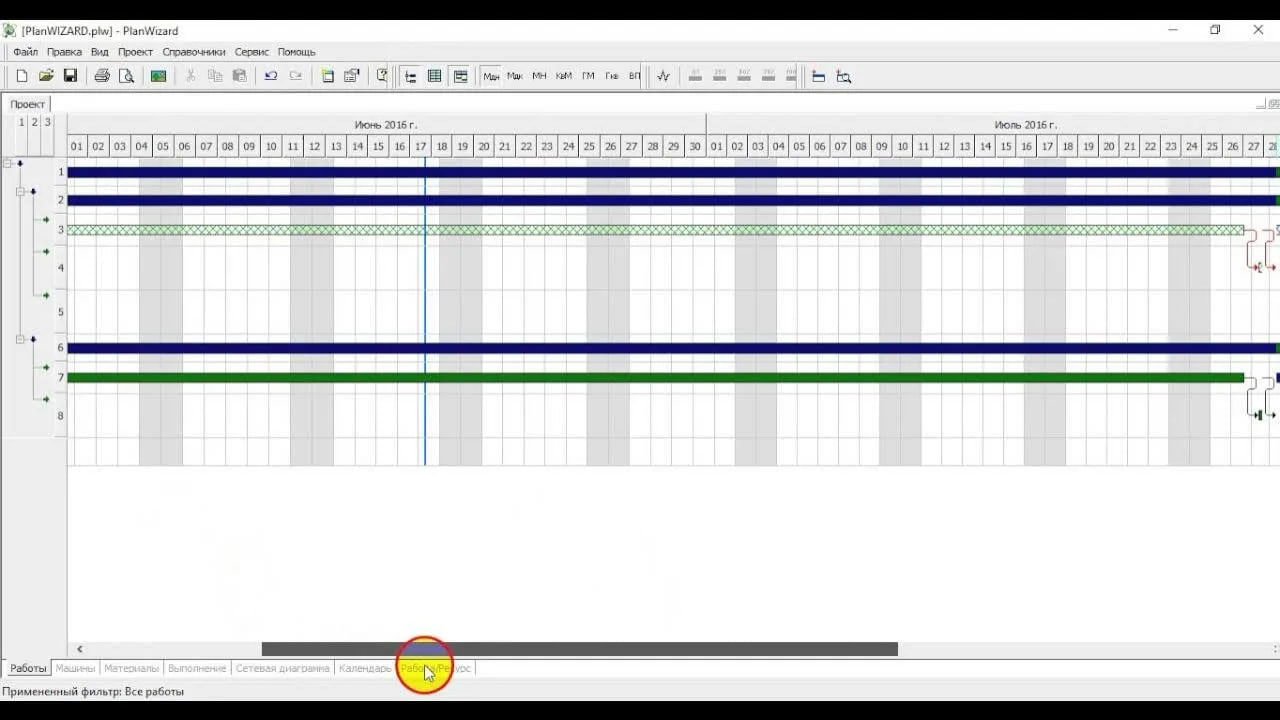The height and width of the screenshot is (720, 1280).
Task: Collapse the task group at row six
Action: 20,338
